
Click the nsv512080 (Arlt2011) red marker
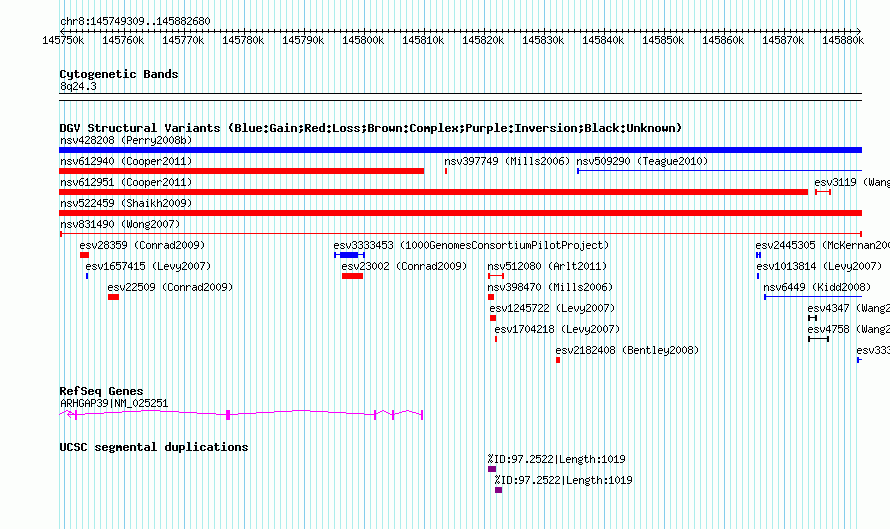[x=496, y=276]
